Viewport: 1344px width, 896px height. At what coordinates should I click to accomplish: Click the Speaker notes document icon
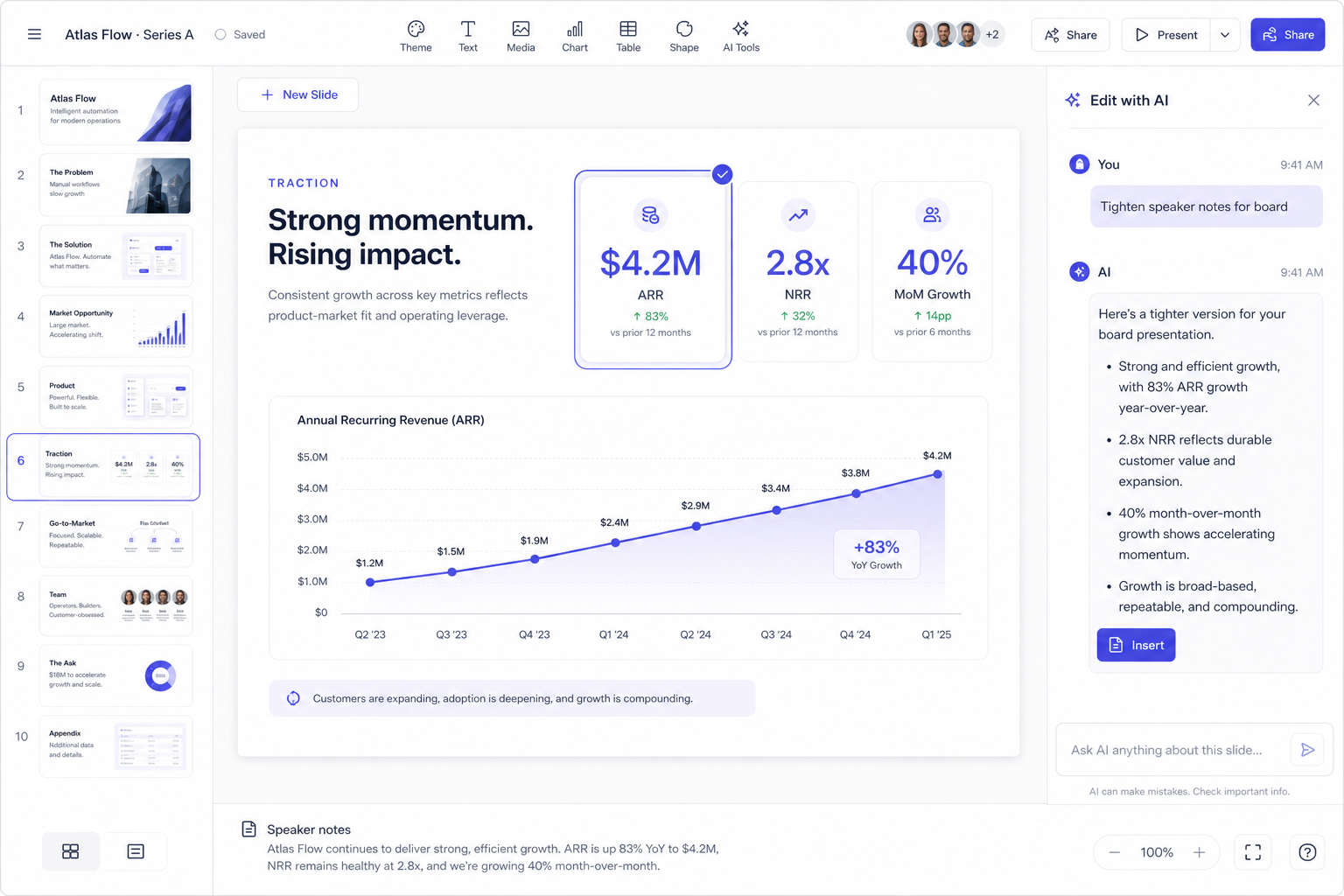click(248, 829)
